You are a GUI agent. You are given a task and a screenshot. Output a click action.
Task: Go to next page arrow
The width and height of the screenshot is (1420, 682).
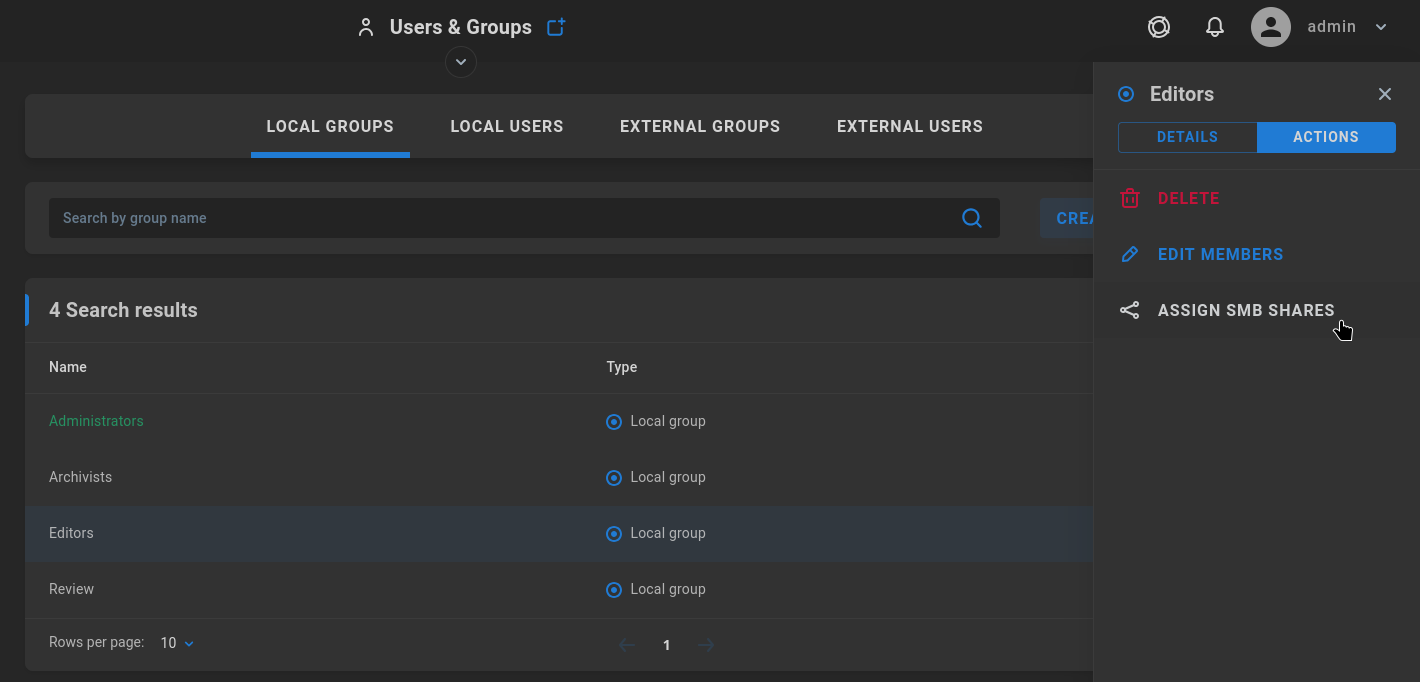(706, 645)
